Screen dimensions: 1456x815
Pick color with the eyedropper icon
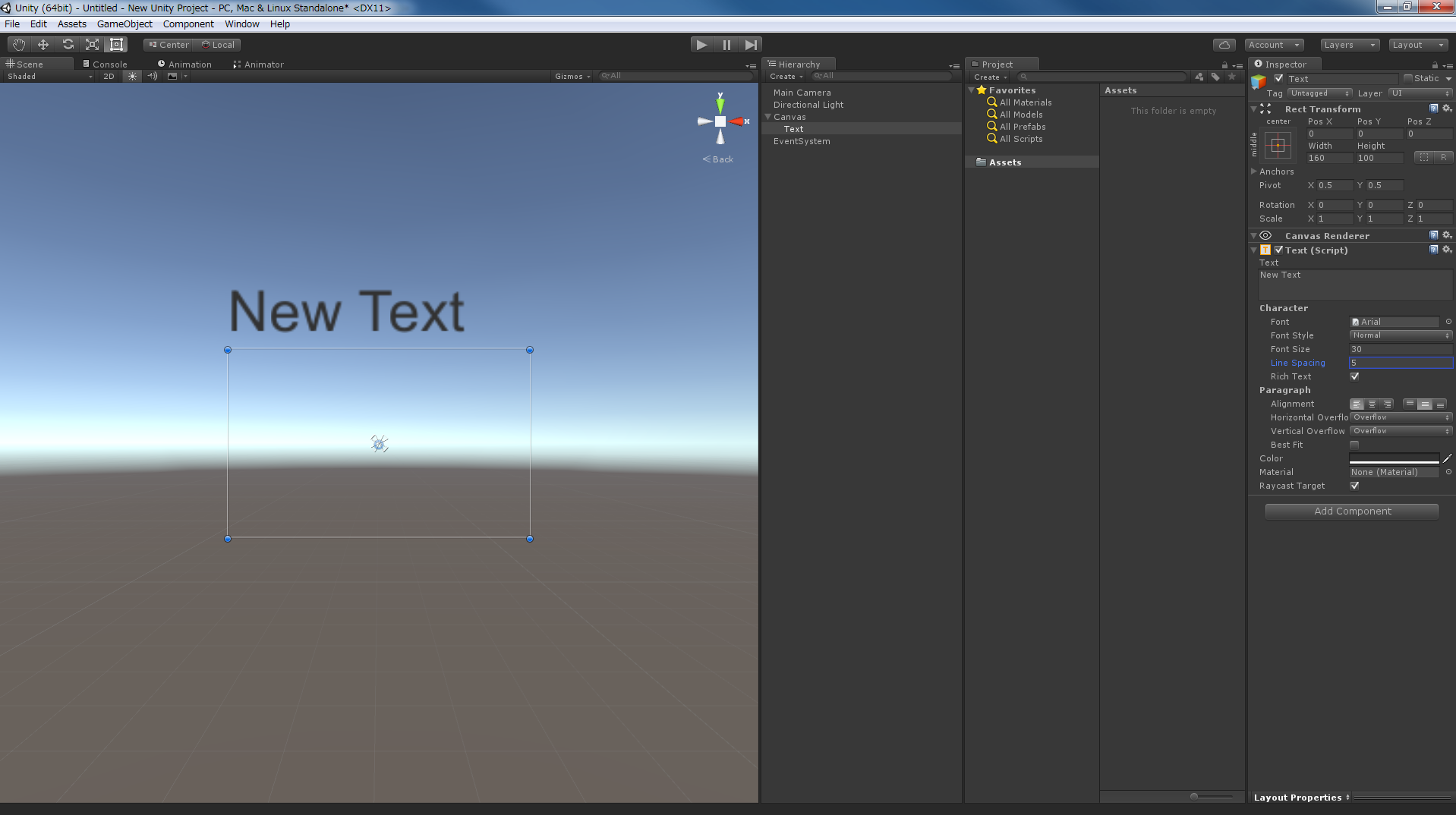[x=1447, y=458]
